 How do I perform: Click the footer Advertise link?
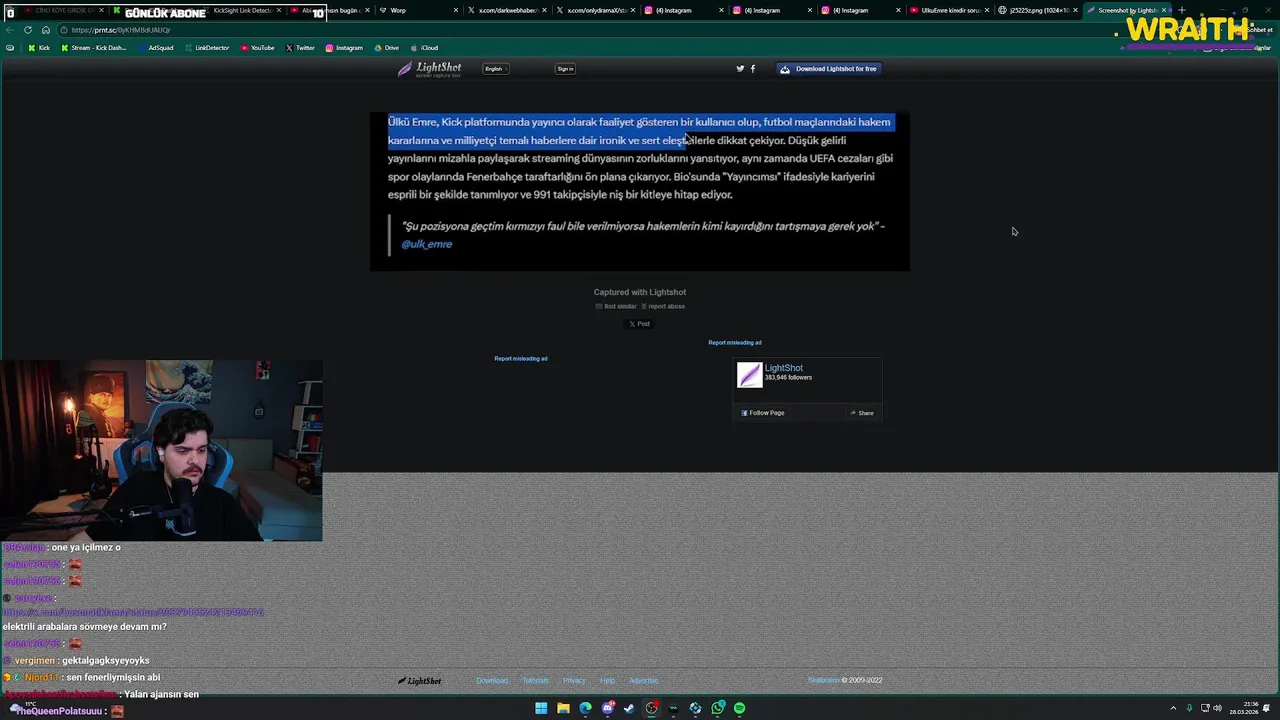tap(643, 681)
